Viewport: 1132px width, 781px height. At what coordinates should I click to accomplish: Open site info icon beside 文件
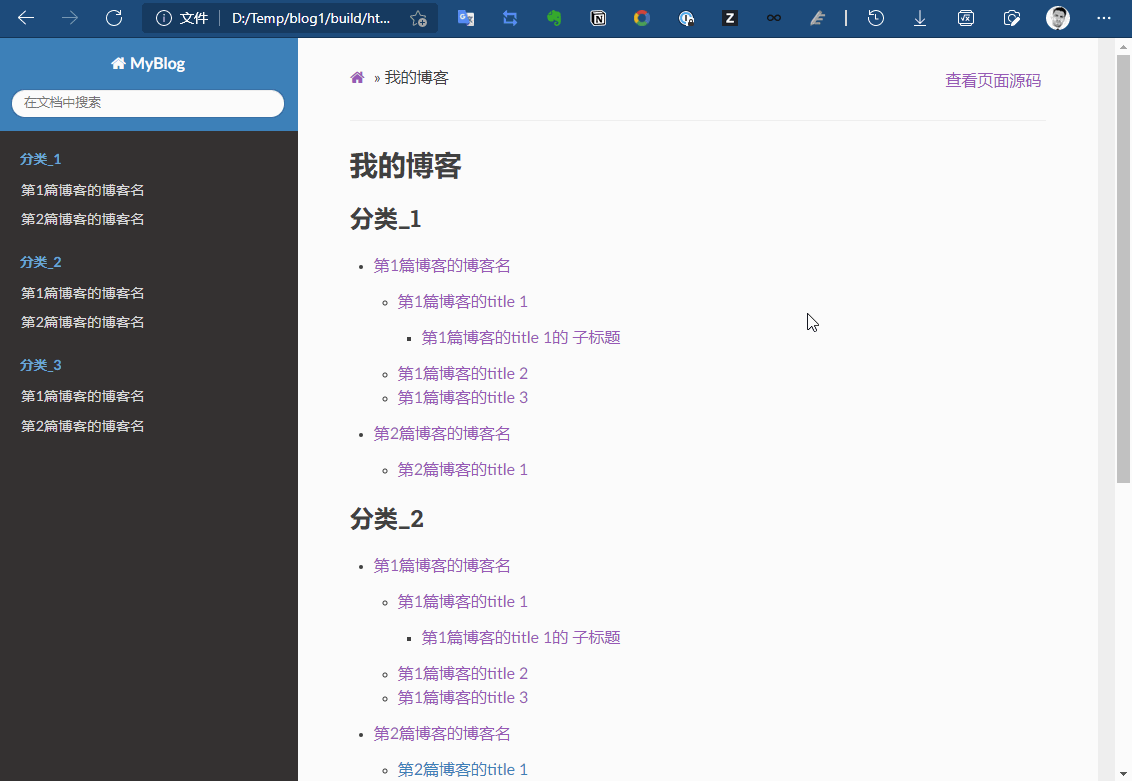164,18
